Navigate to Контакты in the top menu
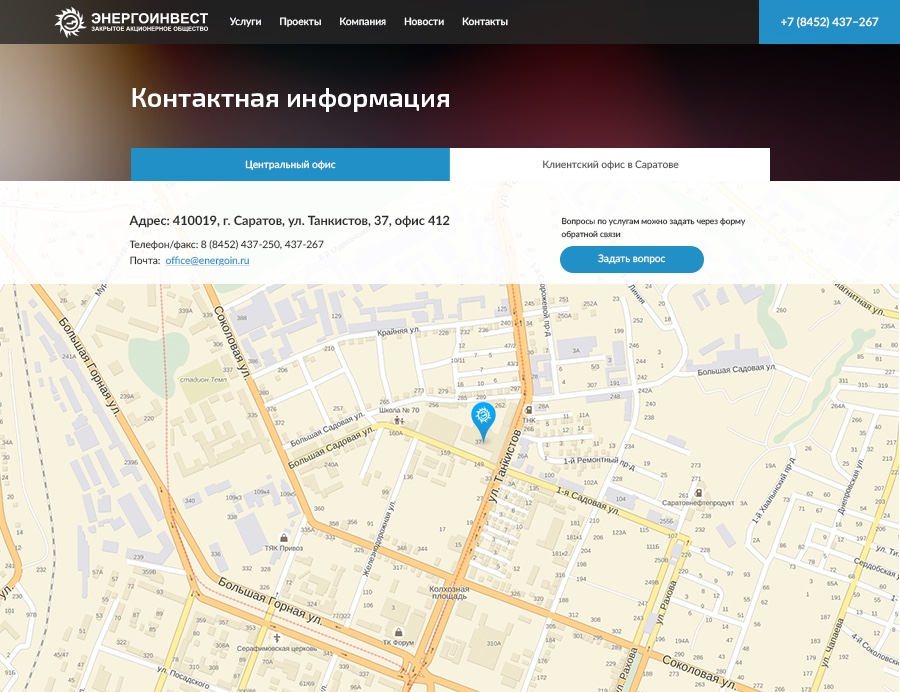900x692 pixels. pyautogui.click(x=485, y=22)
